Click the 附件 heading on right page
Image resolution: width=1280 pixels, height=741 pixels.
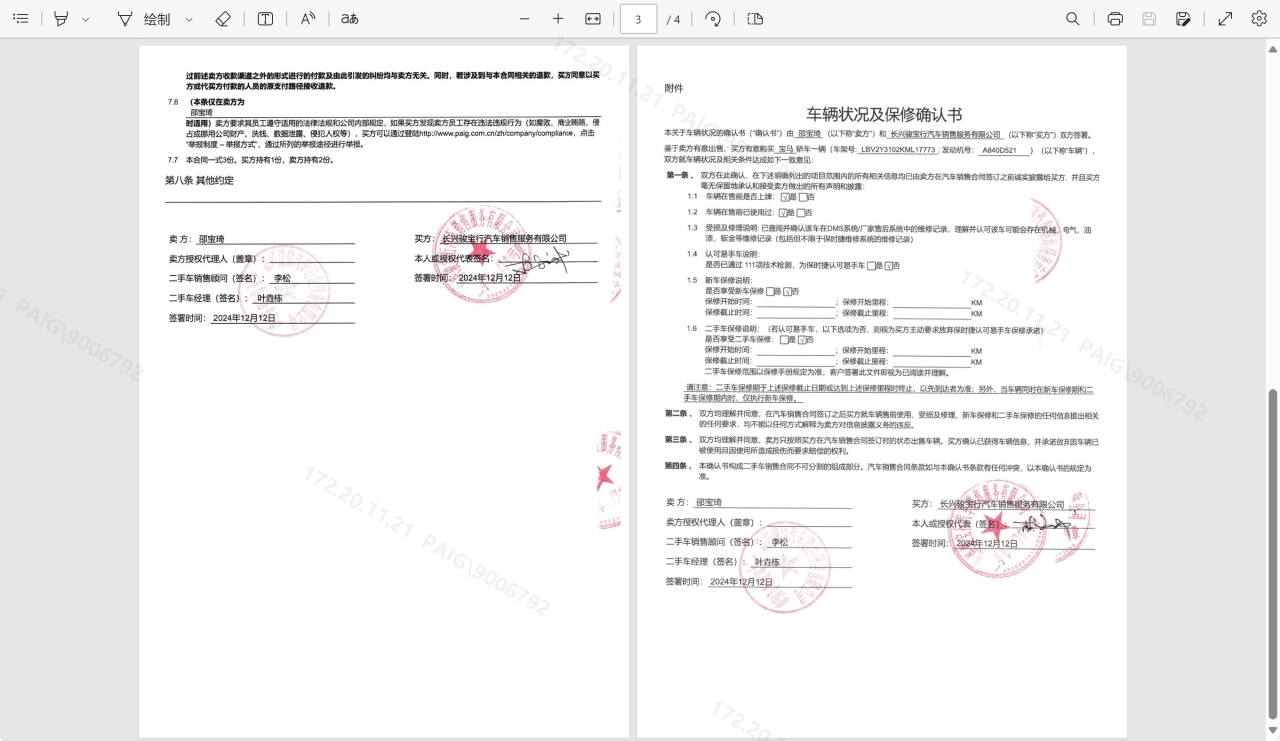[x=674, y=88]
